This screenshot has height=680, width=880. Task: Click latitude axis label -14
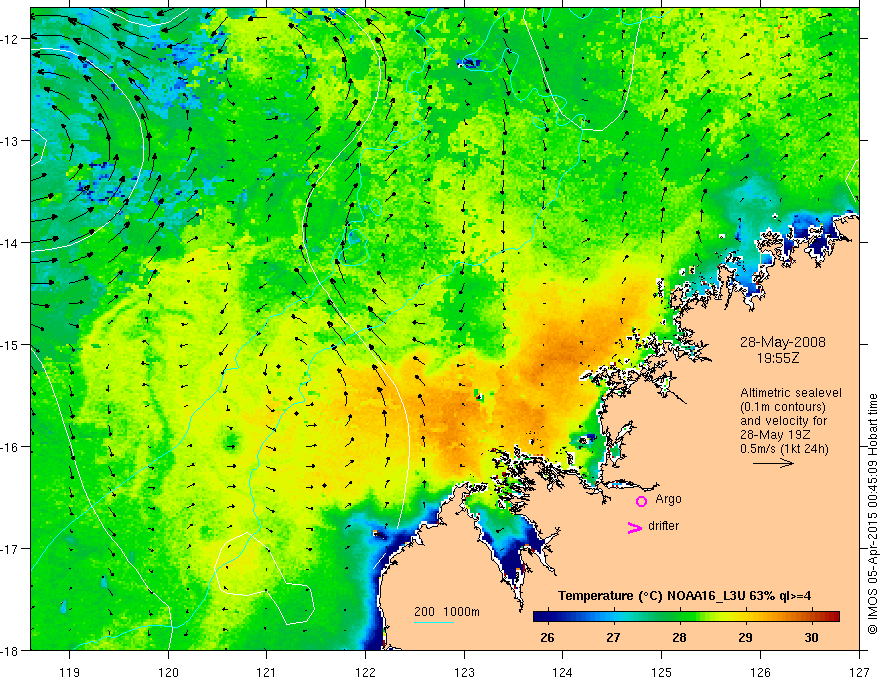(11, 243)
